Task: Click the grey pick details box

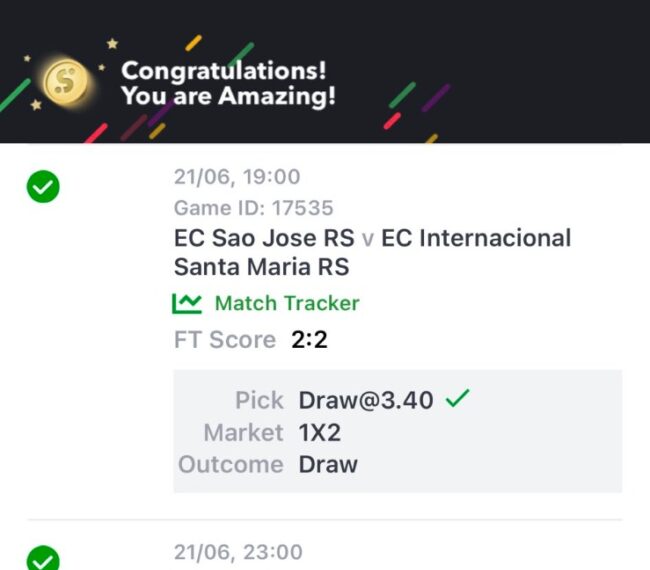Action: coord(398,431)
